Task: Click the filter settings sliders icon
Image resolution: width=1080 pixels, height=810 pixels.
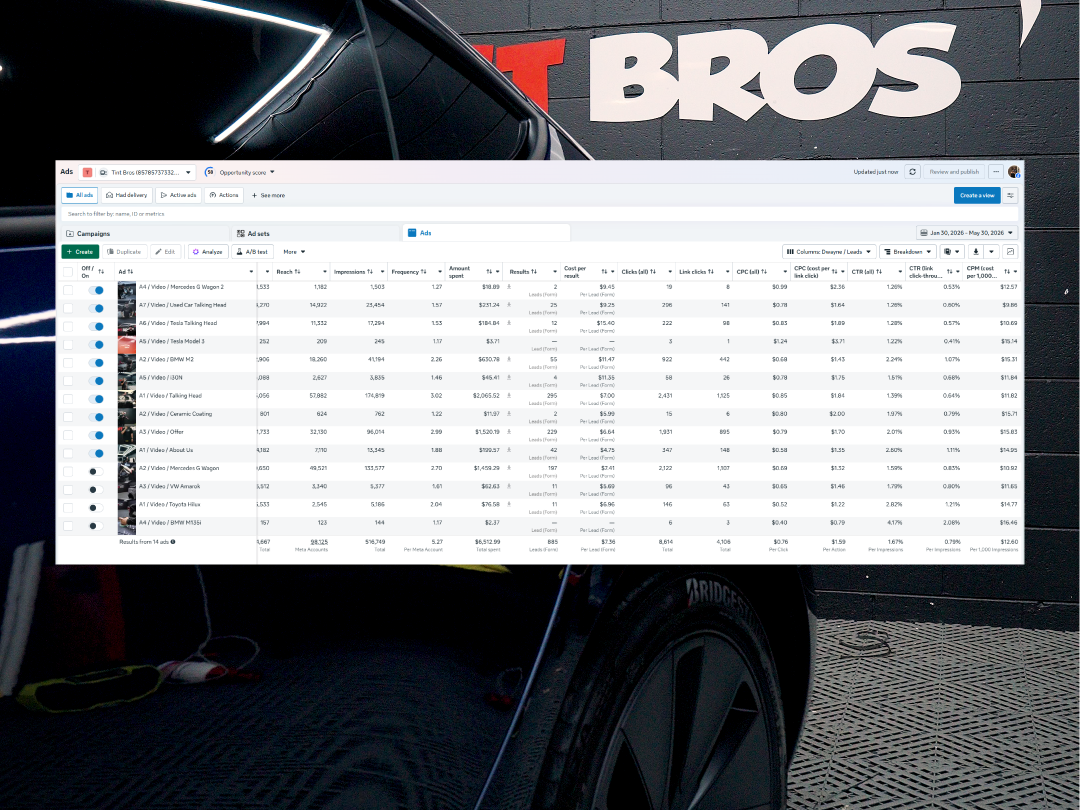Action: 1010,195
